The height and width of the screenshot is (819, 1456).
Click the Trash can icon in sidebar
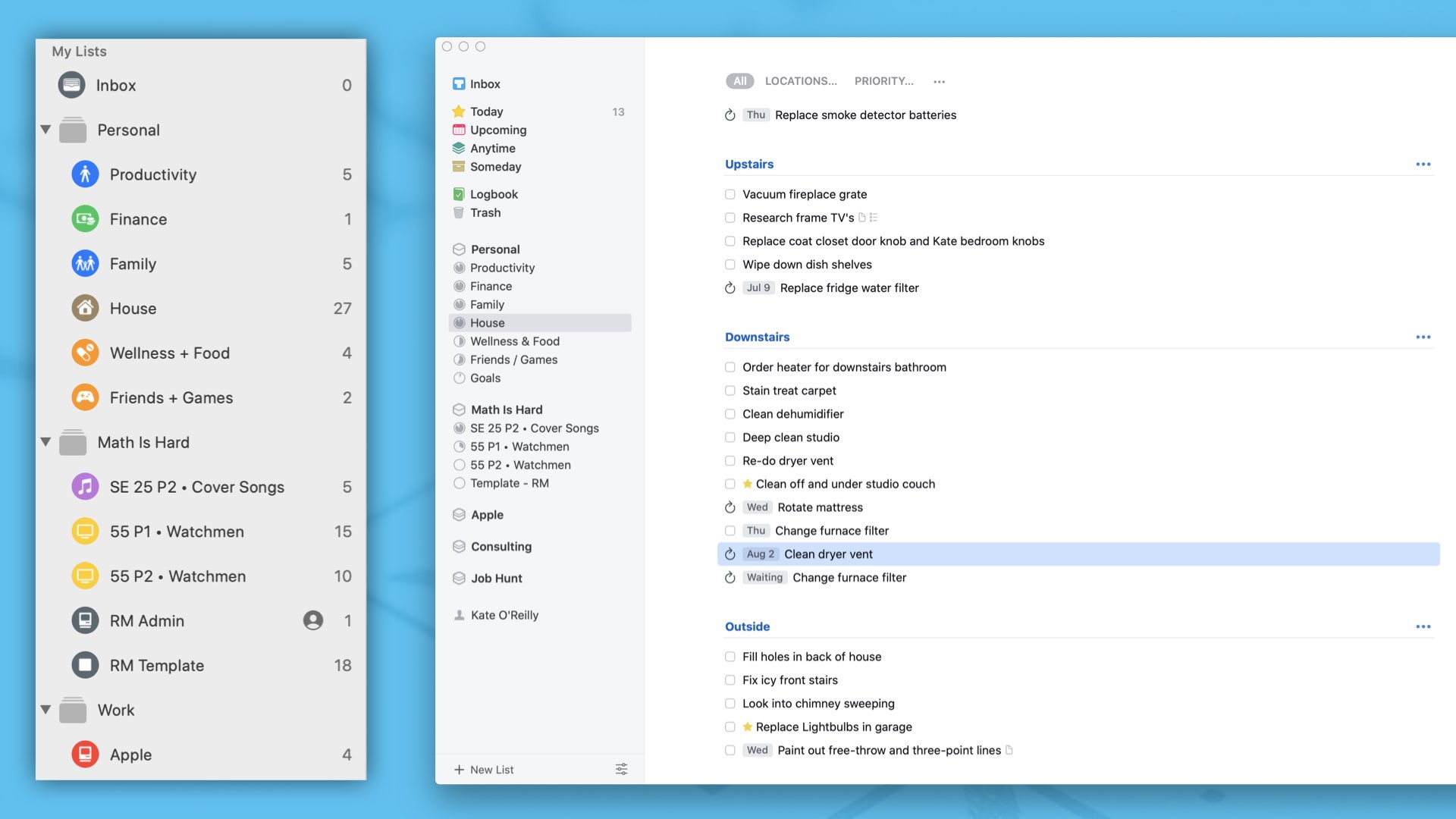coord(459,212)
